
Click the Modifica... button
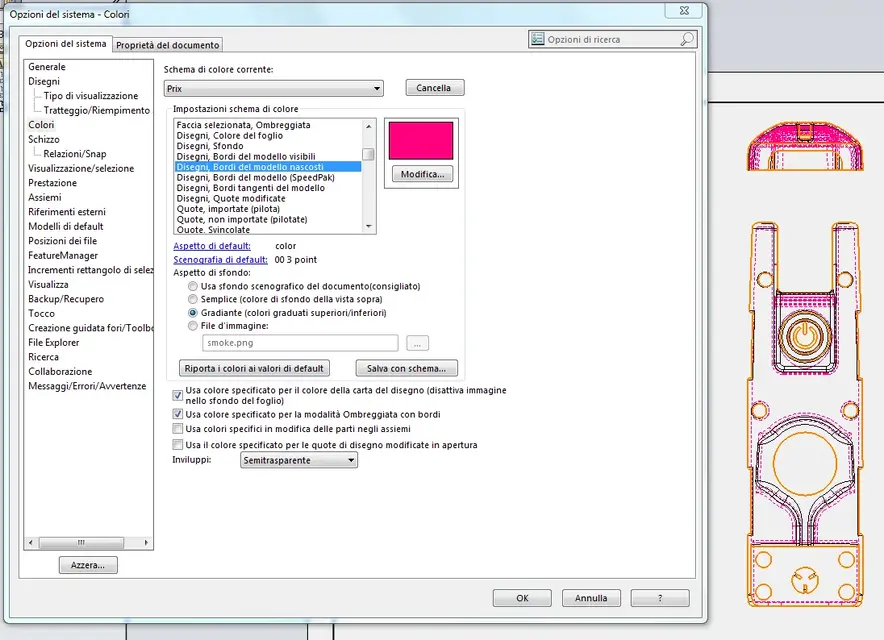coord(422,174)
